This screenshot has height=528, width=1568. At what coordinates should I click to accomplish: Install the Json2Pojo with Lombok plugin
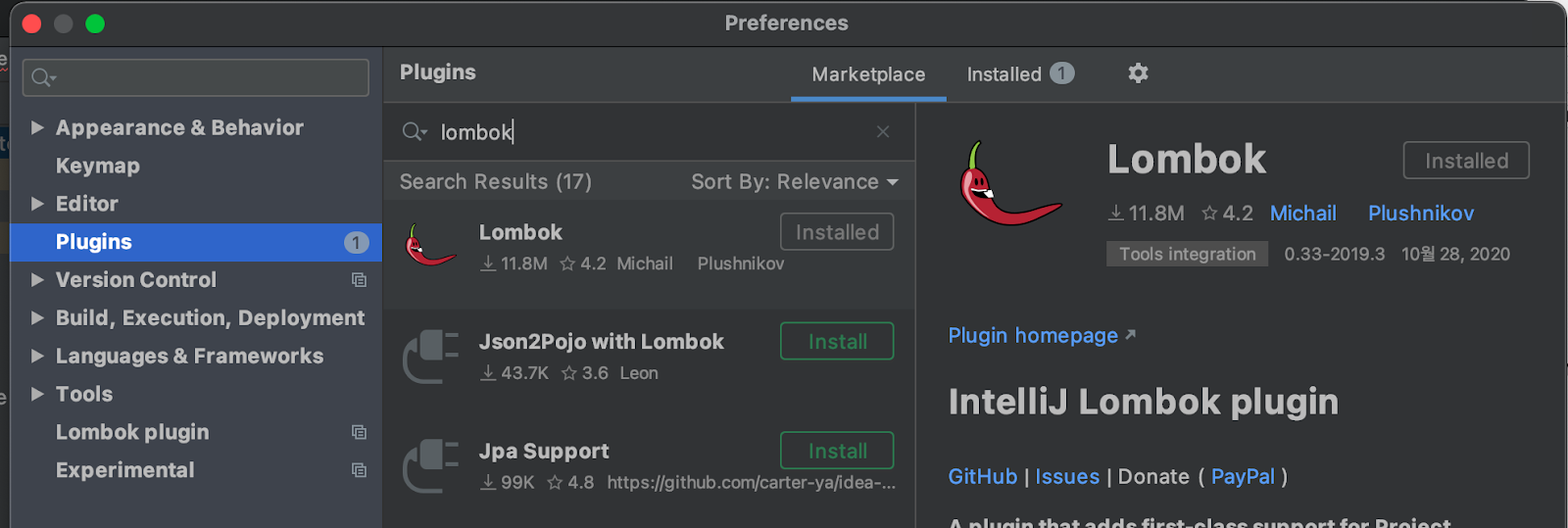point(837,342)
